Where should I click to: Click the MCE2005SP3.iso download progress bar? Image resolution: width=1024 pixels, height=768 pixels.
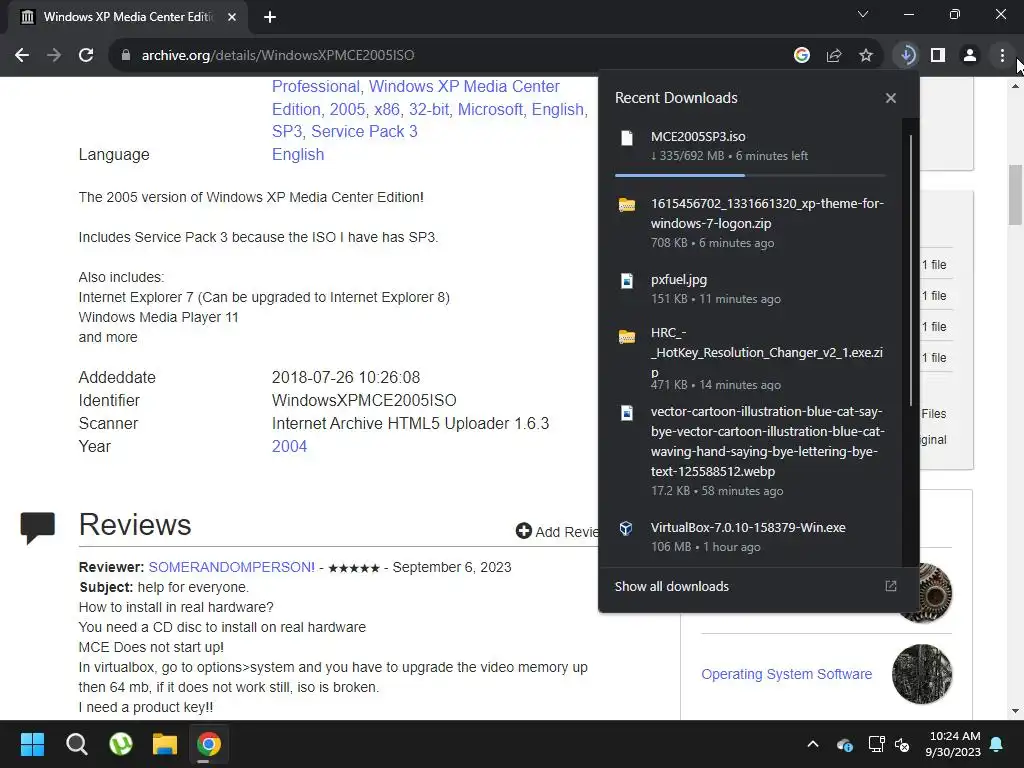pos(750,175)
